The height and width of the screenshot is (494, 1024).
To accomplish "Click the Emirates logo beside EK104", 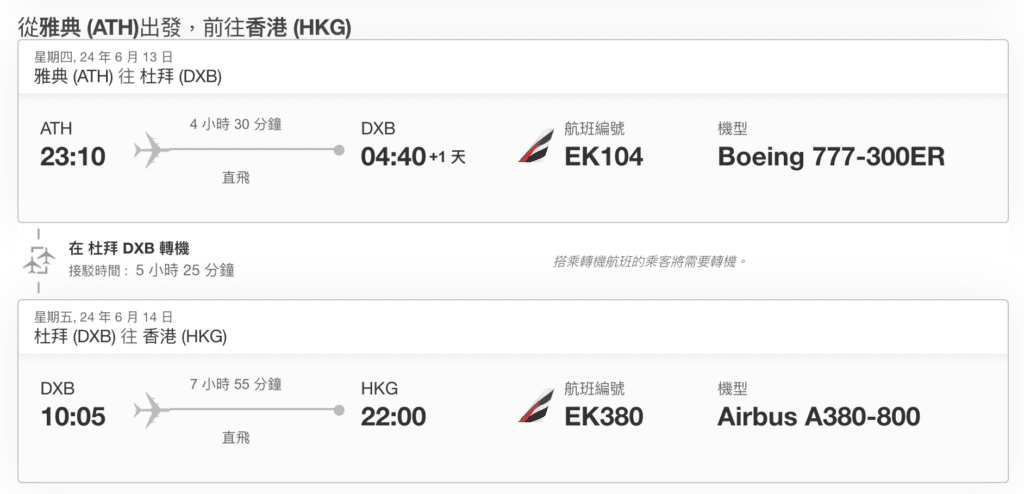I will coord(537,146).
